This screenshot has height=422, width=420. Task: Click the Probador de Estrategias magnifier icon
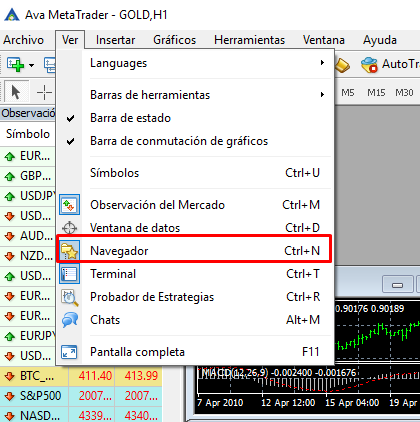pos(70,297)
